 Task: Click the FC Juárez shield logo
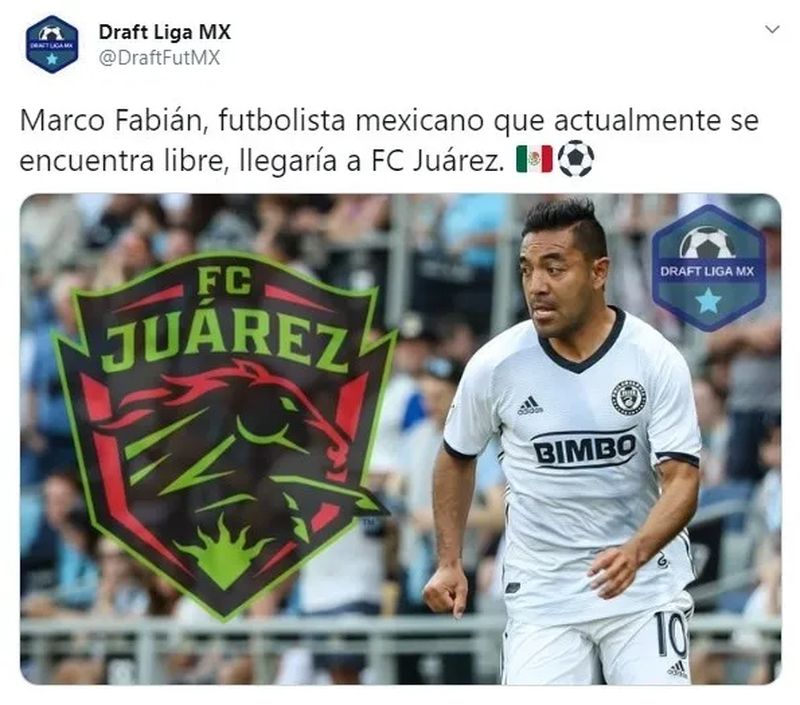pyautogui.click(x=224, y=434)
